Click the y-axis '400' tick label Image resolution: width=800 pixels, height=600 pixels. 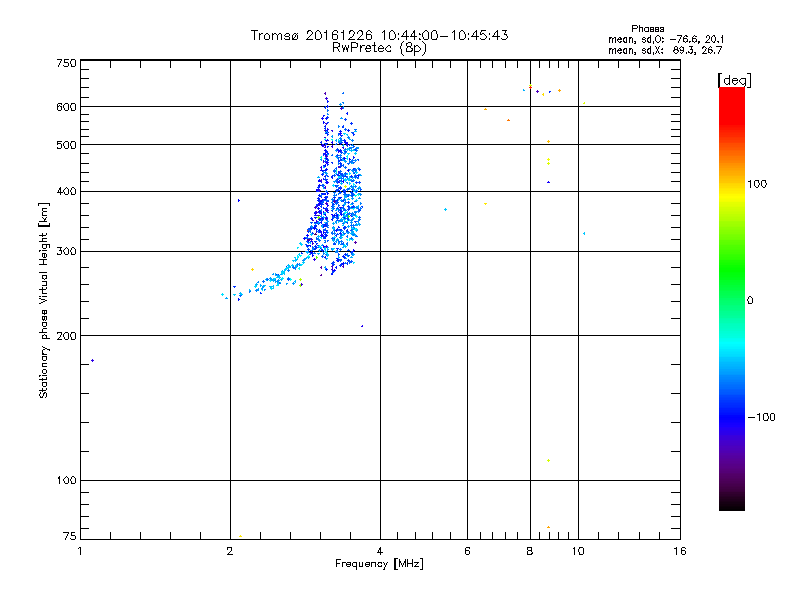(x=66, y=191)
